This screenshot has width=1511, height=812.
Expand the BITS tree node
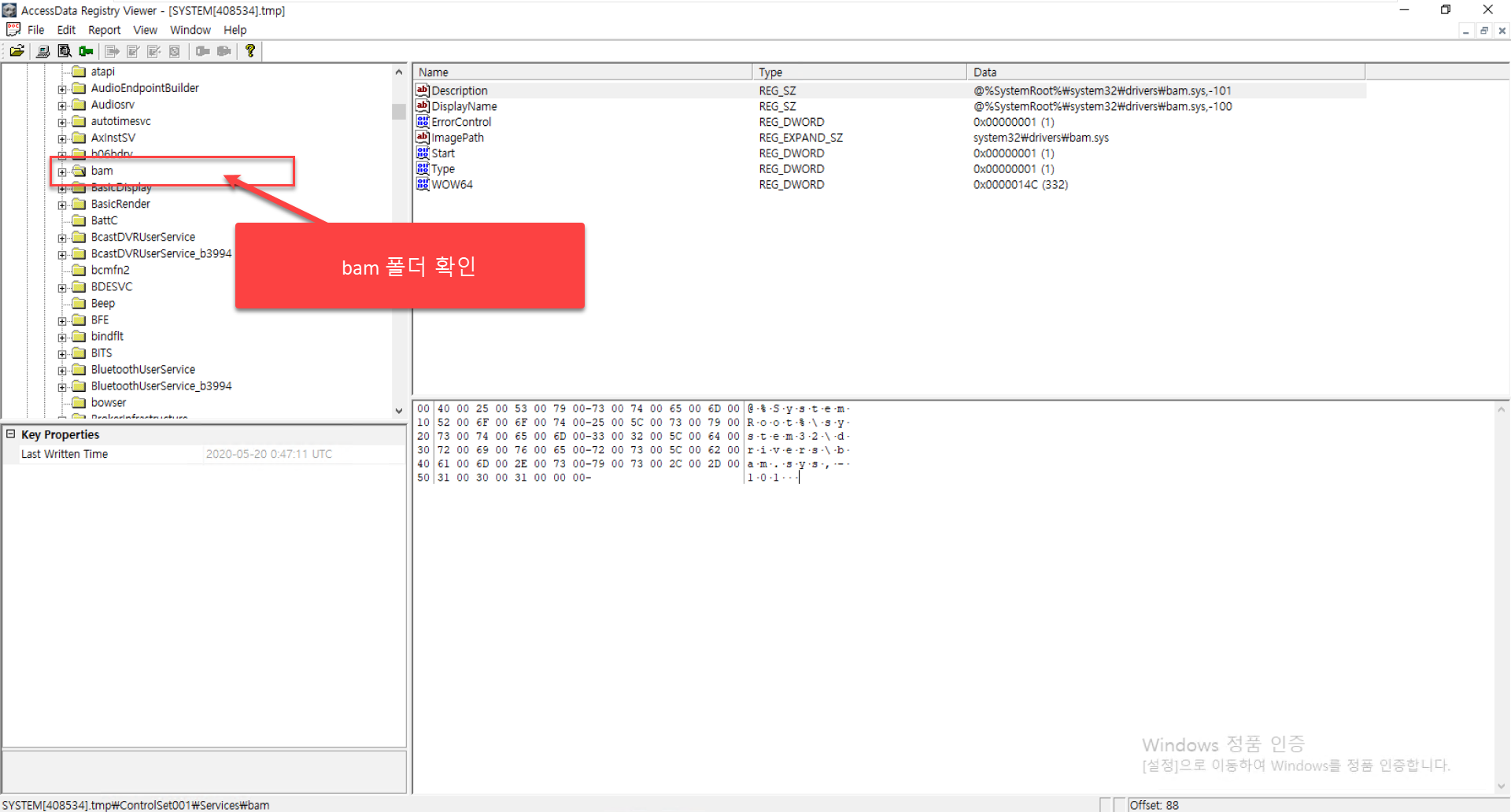[x=62, y=354]
